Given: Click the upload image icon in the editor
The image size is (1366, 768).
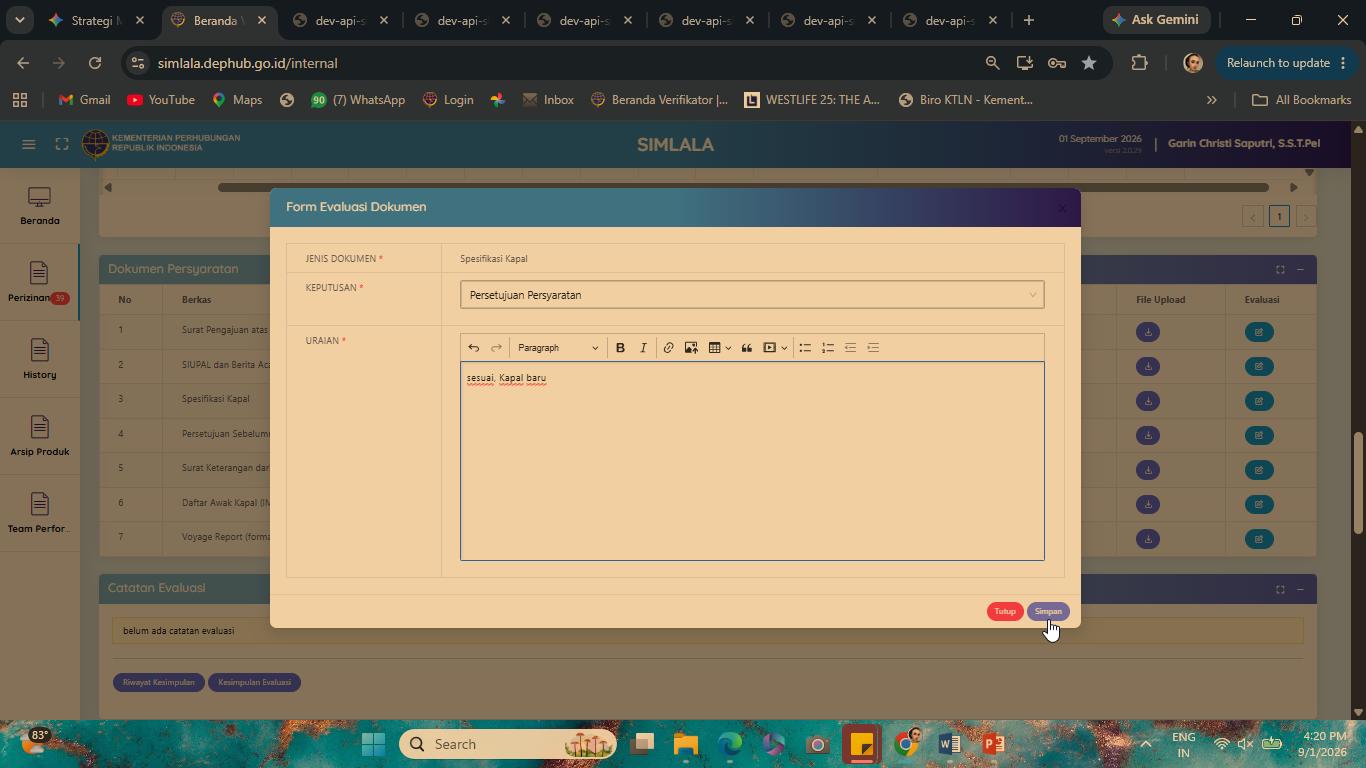Looking at the screenshot, I should click(x=691, y=348).
